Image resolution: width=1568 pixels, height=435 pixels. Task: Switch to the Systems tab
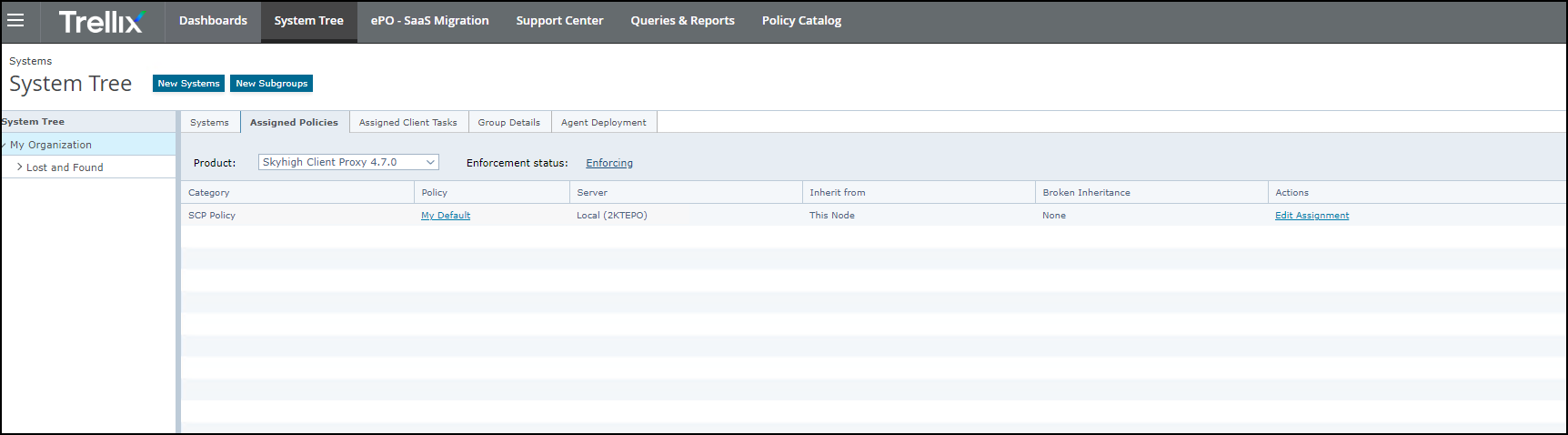[209, 123]
